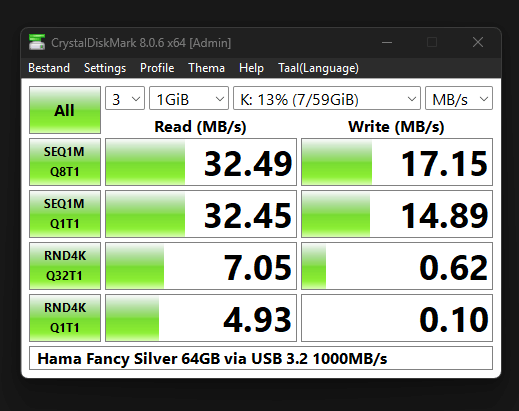Click the 7.05 read result cell

pos(201,266)
